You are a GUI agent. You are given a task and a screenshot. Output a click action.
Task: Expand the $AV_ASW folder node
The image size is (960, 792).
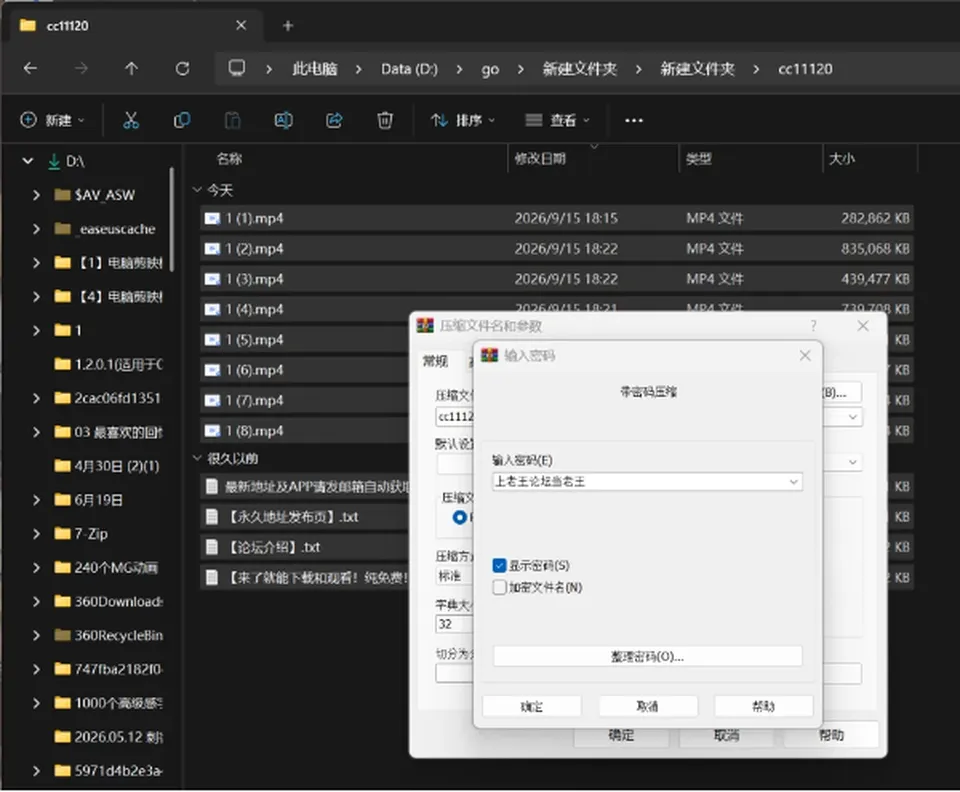pyautogui.click(x=36, y=195)
